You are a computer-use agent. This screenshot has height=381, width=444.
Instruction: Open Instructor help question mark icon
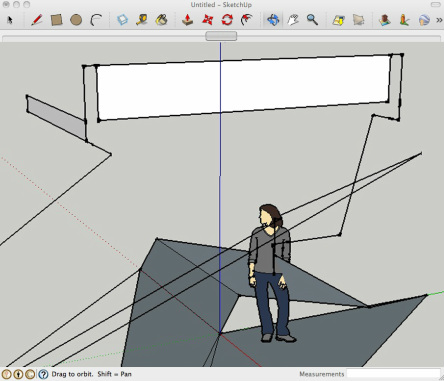click(43, 374)
